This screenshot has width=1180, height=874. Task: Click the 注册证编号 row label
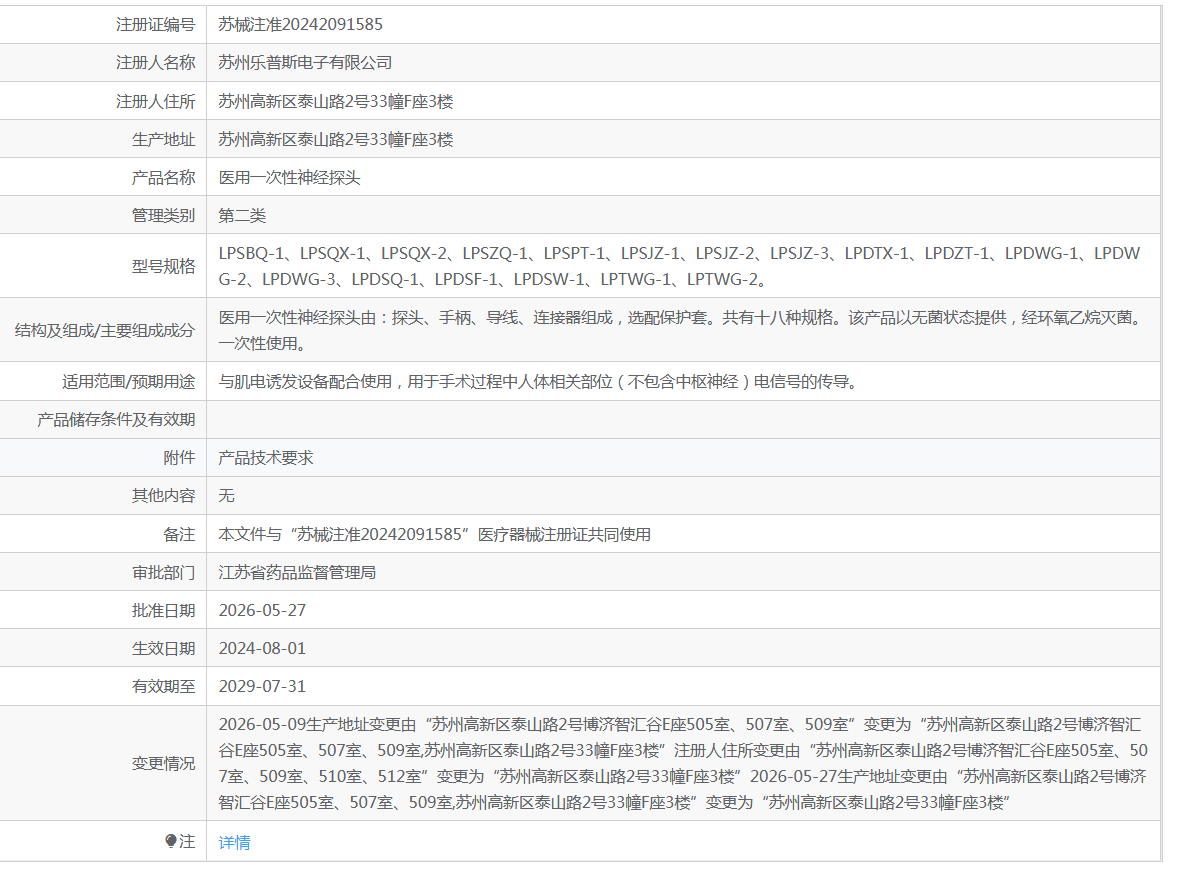click(156, 24)
